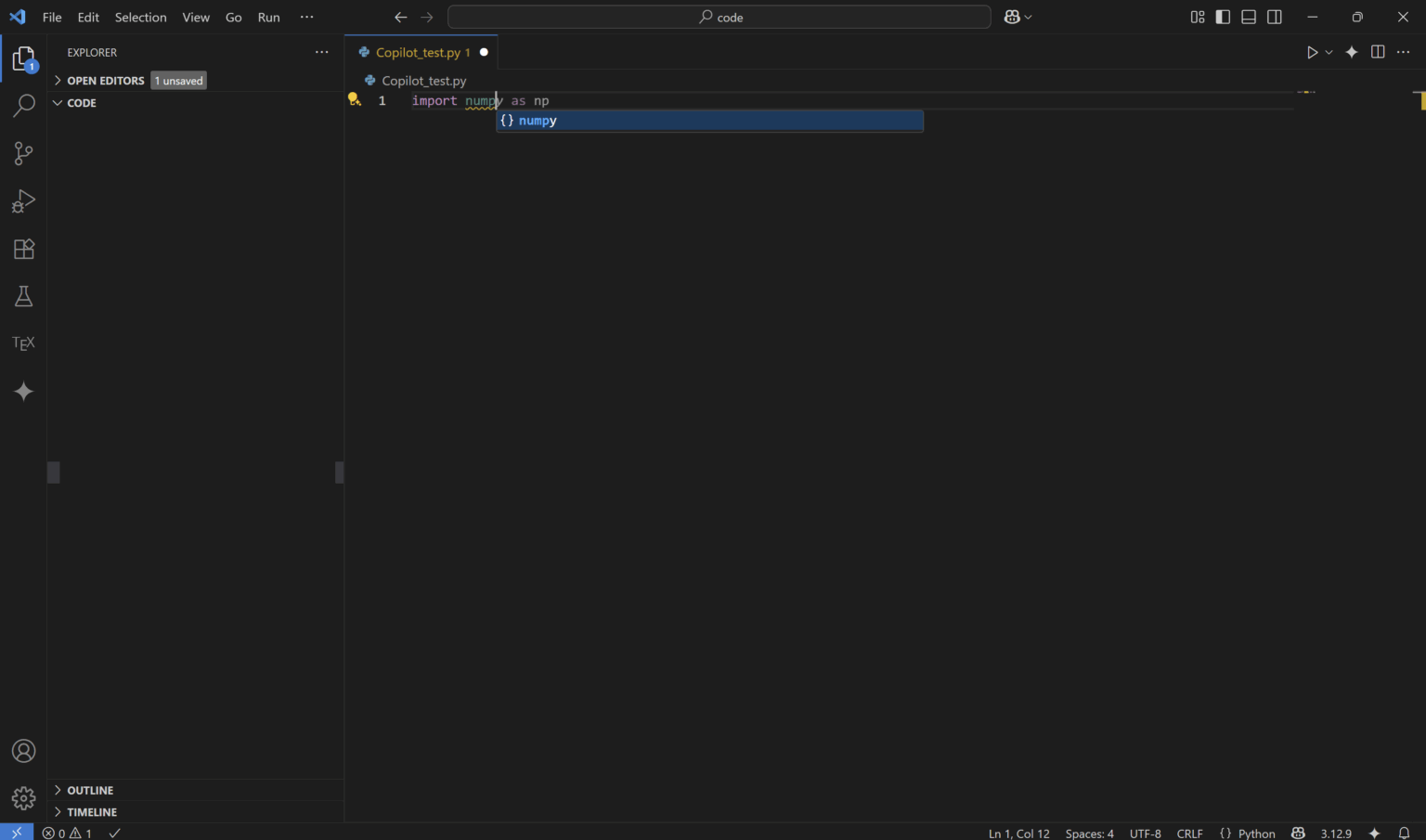
Task: Open the Run and Debug panel
Action: coord(23,201)
